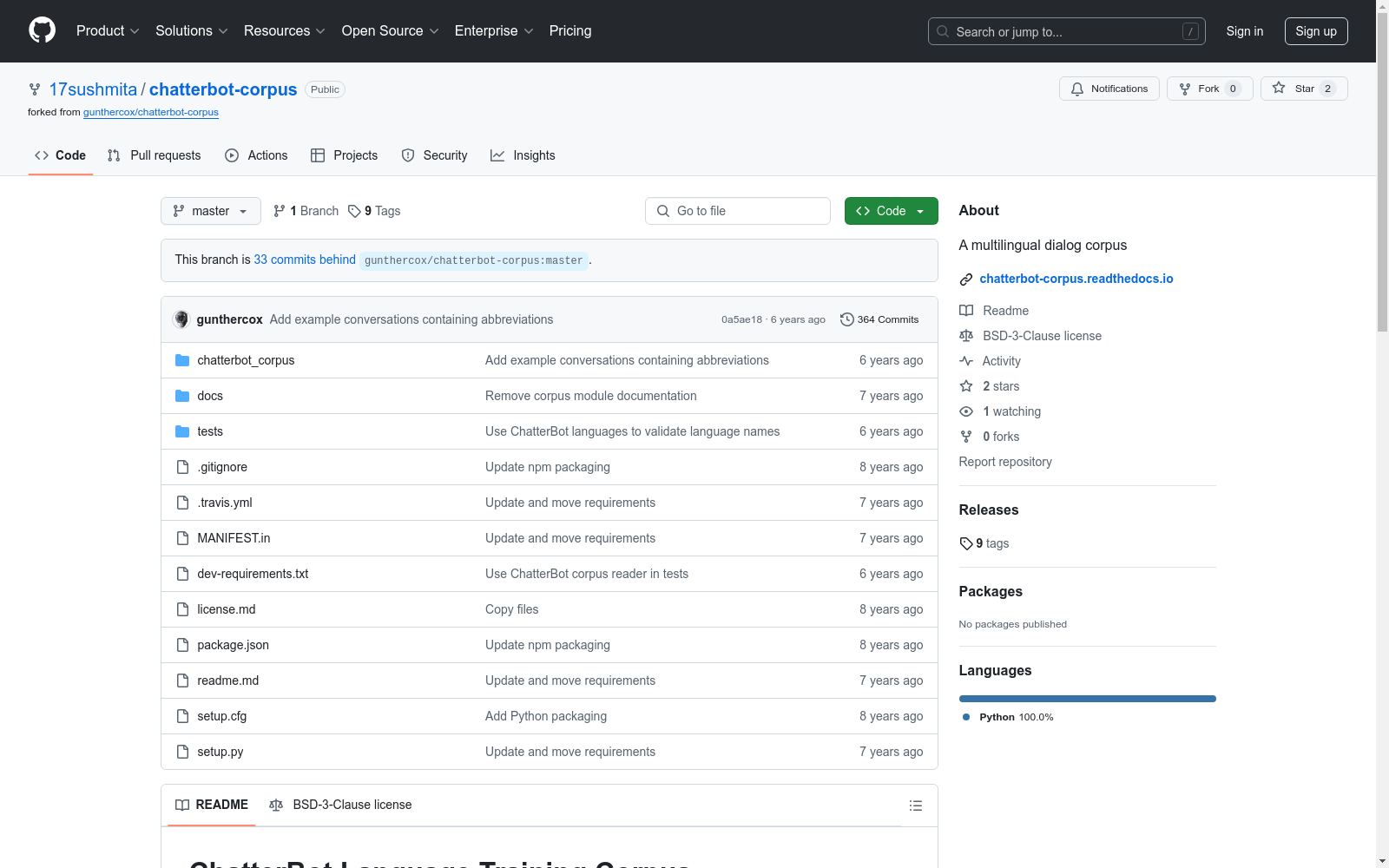This screenshot has width=1389, height=868.
Task: Click the docs folder icon
Action: pyautogui.click(x=182, y=396)
